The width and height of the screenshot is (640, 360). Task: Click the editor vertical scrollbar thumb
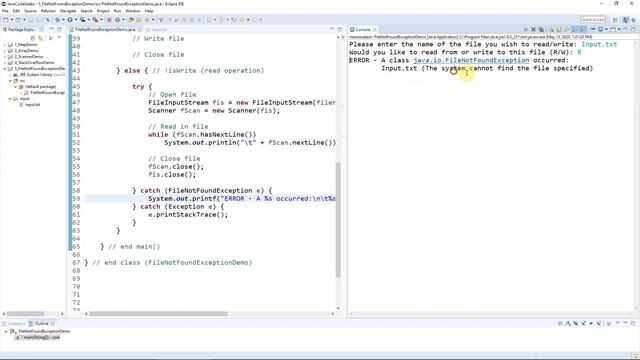[x=338, y=220]
